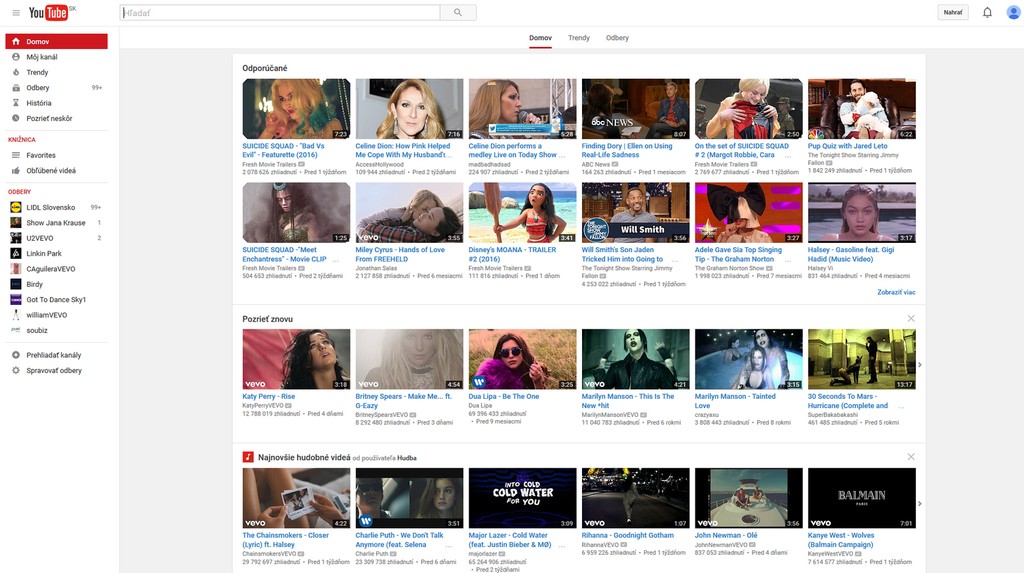Expand recommendations with Zobraziť viac
1024x573 pixels.
click(896, 292)
